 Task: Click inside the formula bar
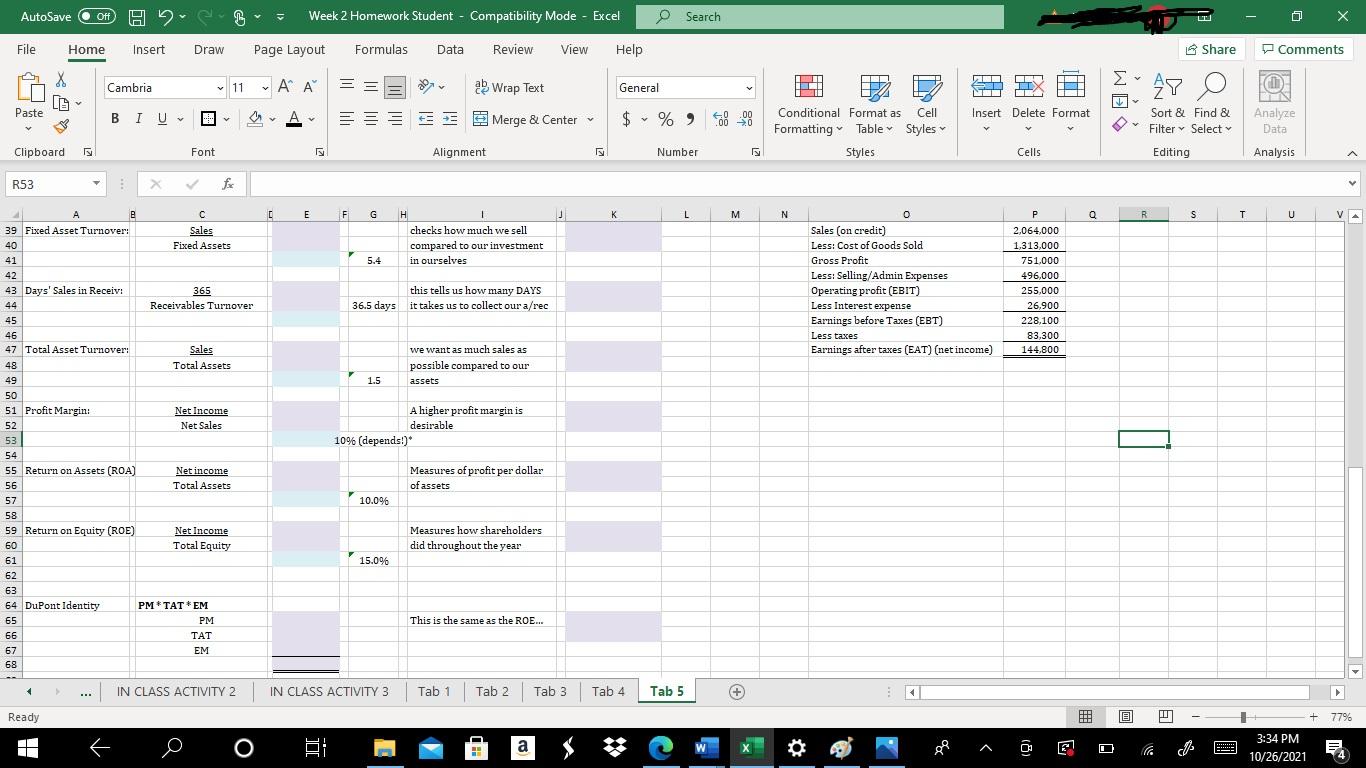click(x=700, y=183)
